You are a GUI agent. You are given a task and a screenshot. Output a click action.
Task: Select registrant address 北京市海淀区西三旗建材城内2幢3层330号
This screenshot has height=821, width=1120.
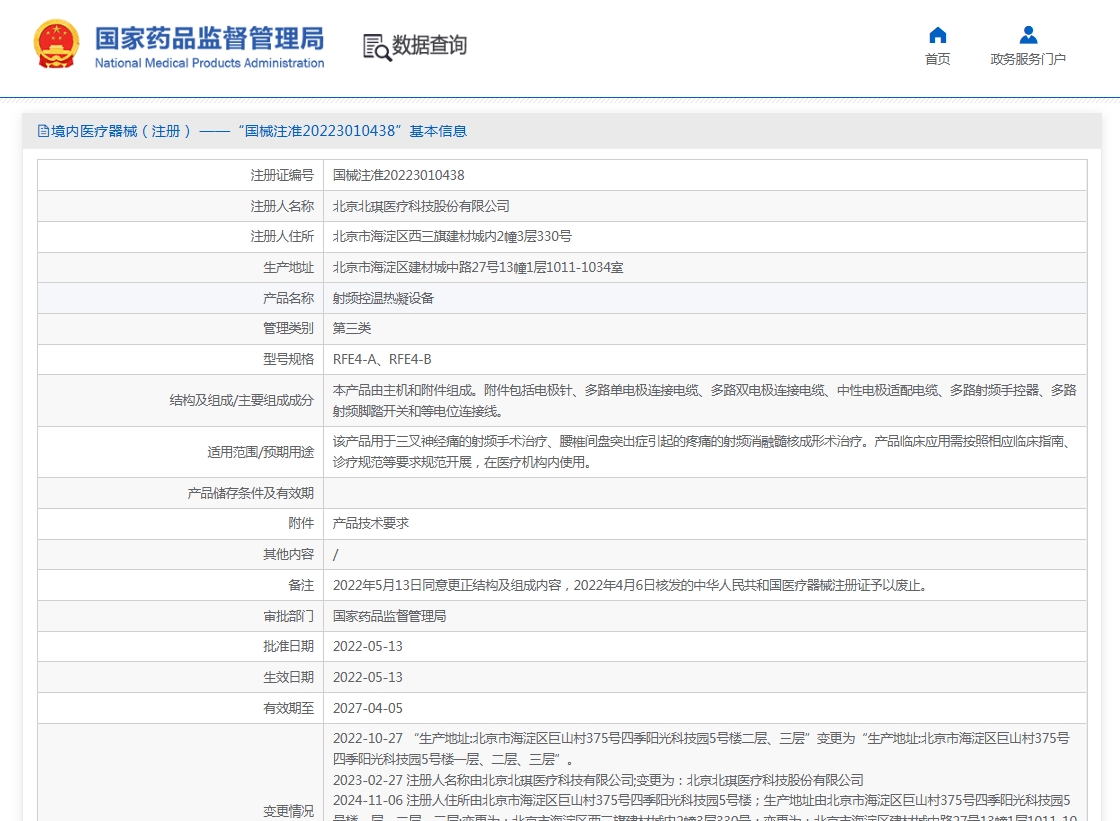pos(452,237)
